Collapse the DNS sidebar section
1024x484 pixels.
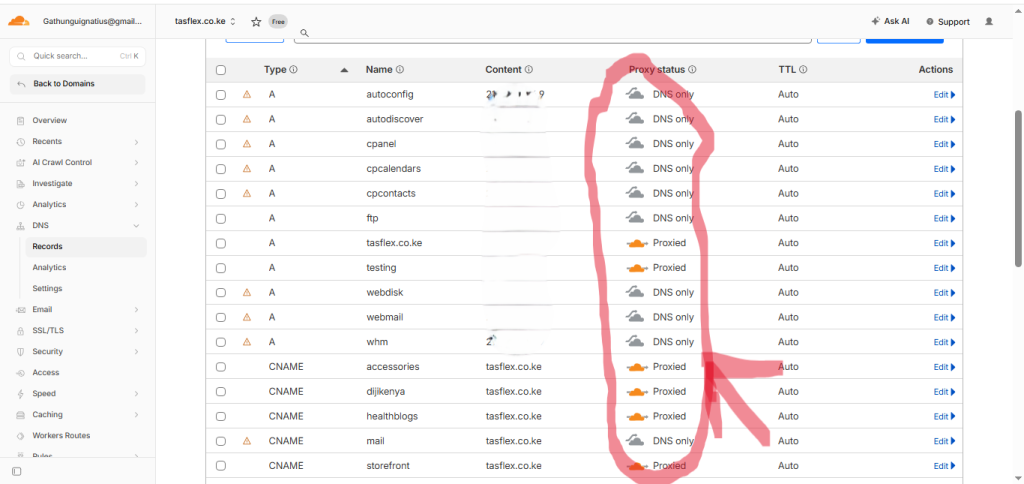coord(136,225)
